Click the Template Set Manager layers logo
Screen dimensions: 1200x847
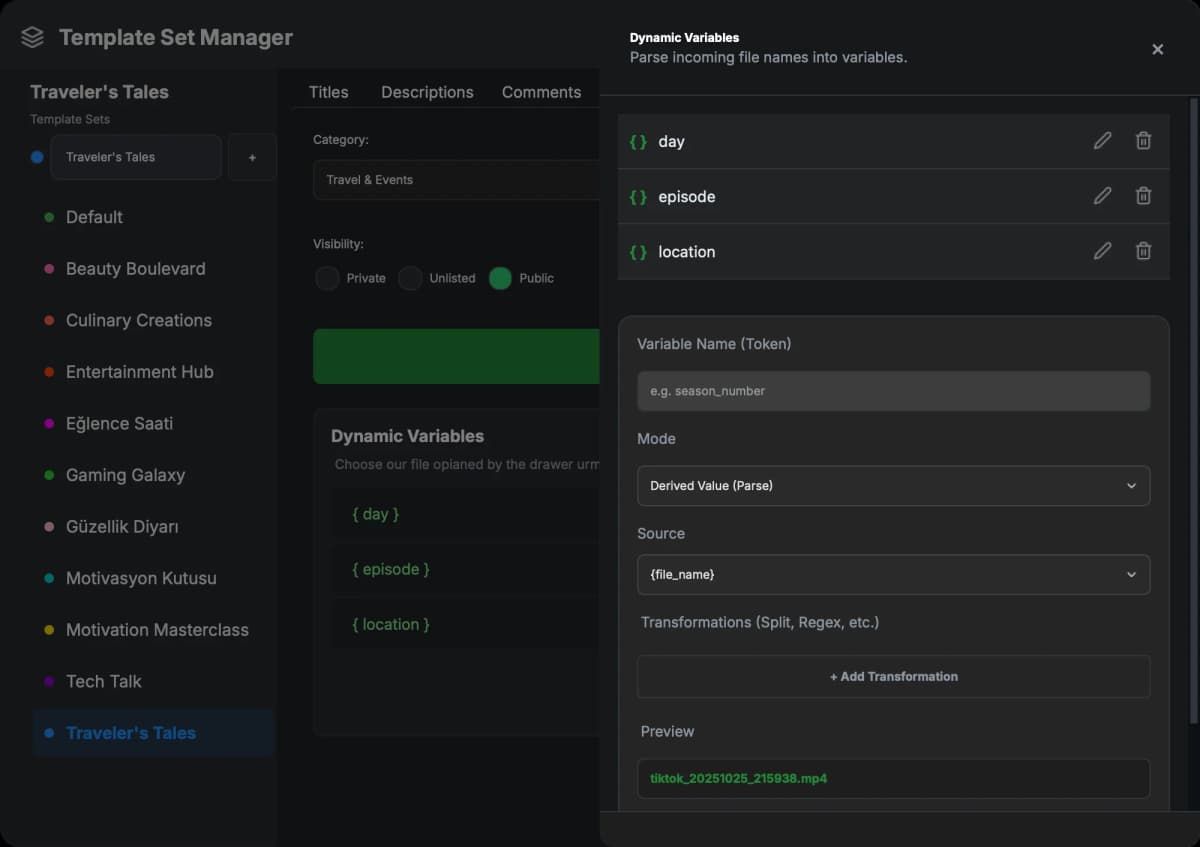click(33, 38)
